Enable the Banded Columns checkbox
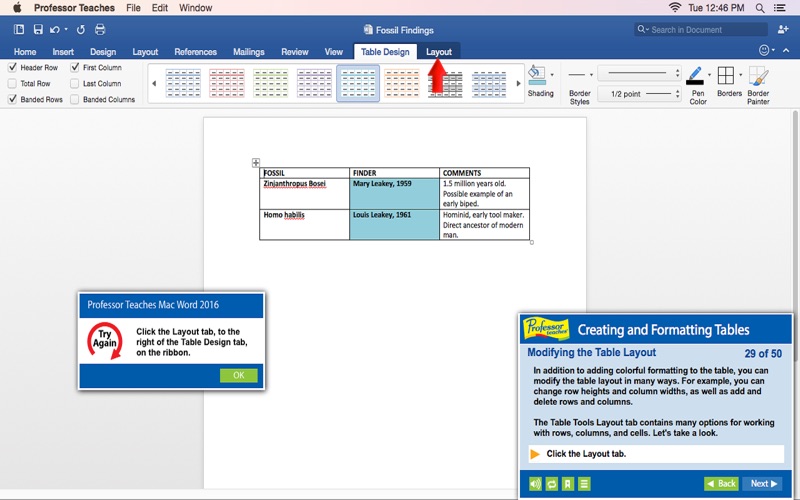Viewport: 800px width, 500px height. pos(75,99)
